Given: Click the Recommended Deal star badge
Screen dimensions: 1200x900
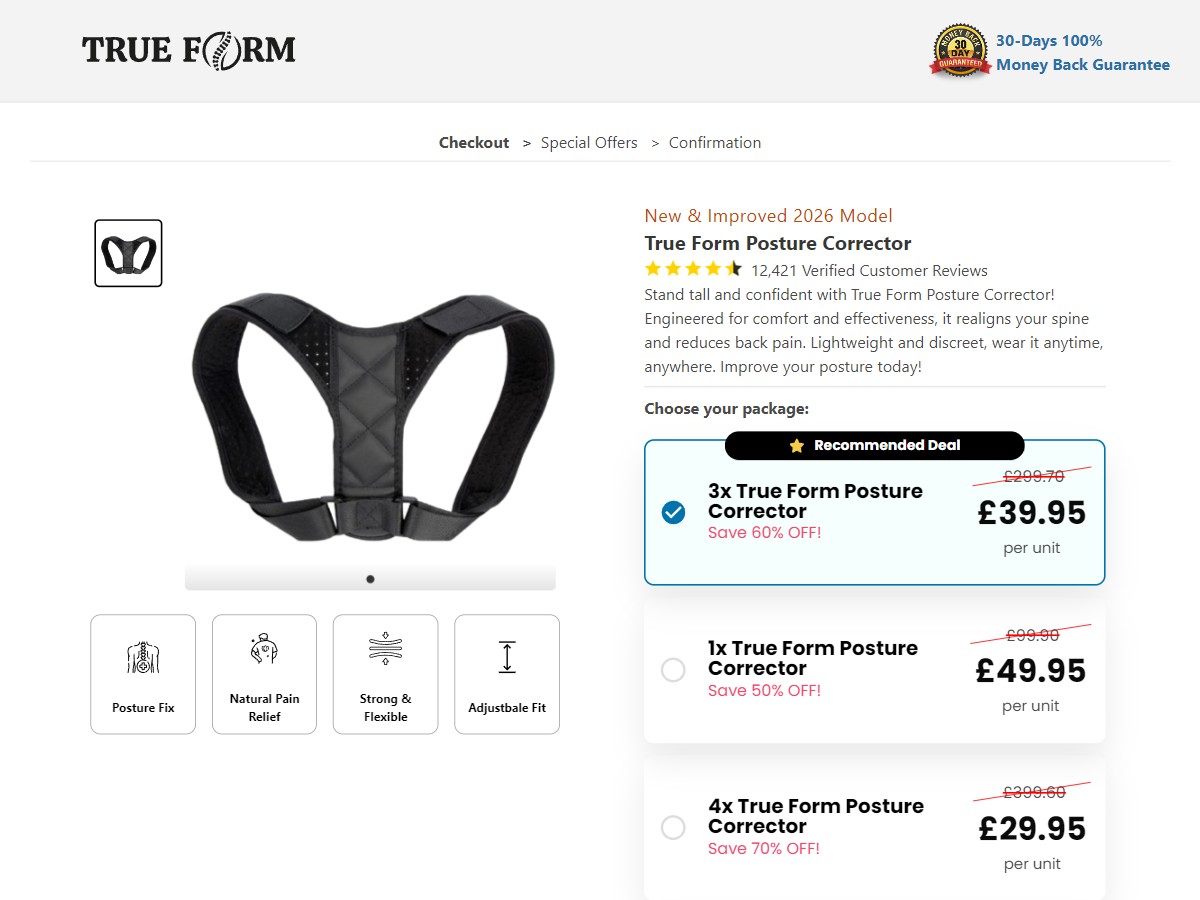Looking at the screenshot, I should click(875, 446).
